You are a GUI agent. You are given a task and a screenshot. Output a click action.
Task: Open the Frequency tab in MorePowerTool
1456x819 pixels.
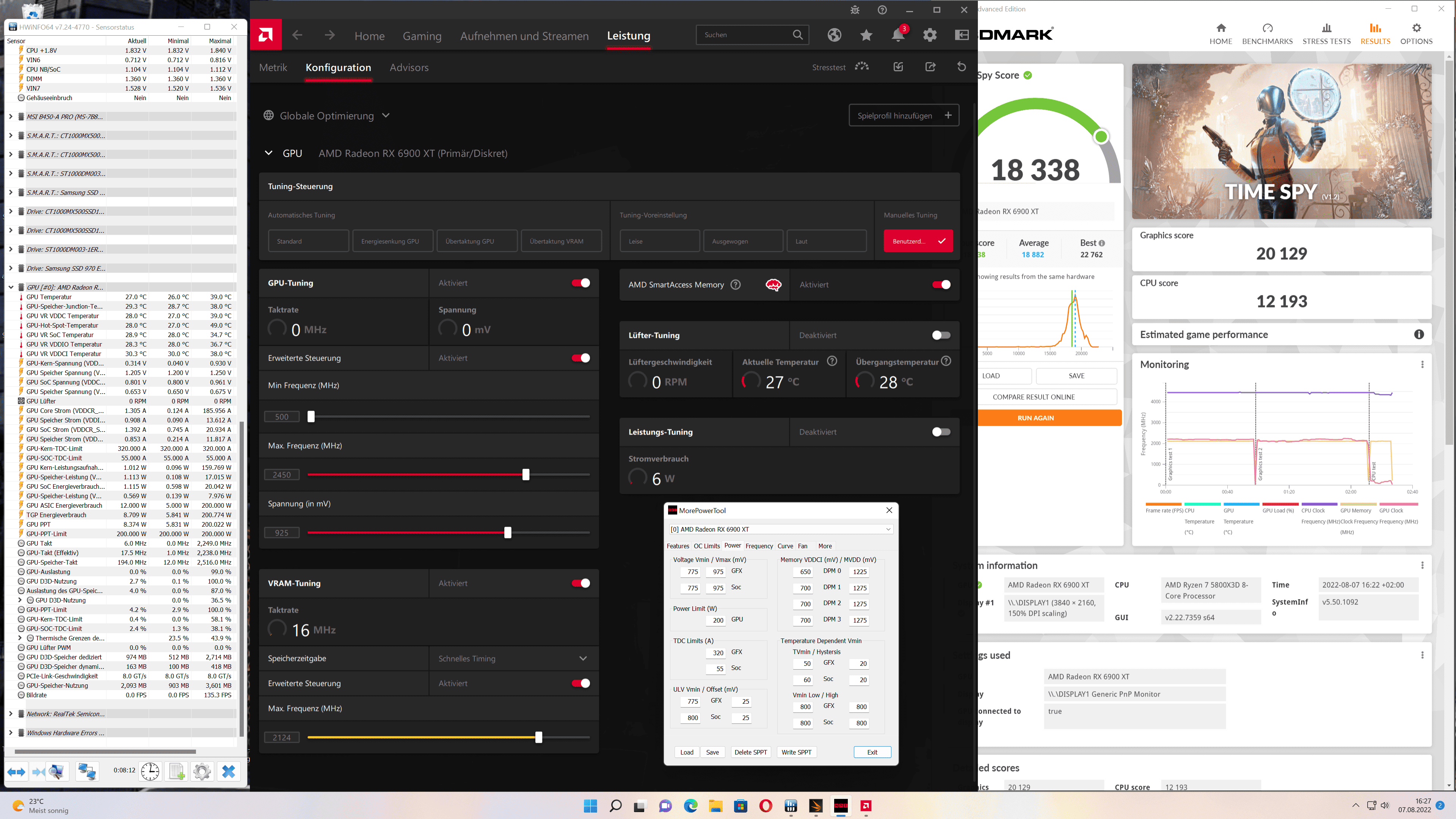pos(758,546)
